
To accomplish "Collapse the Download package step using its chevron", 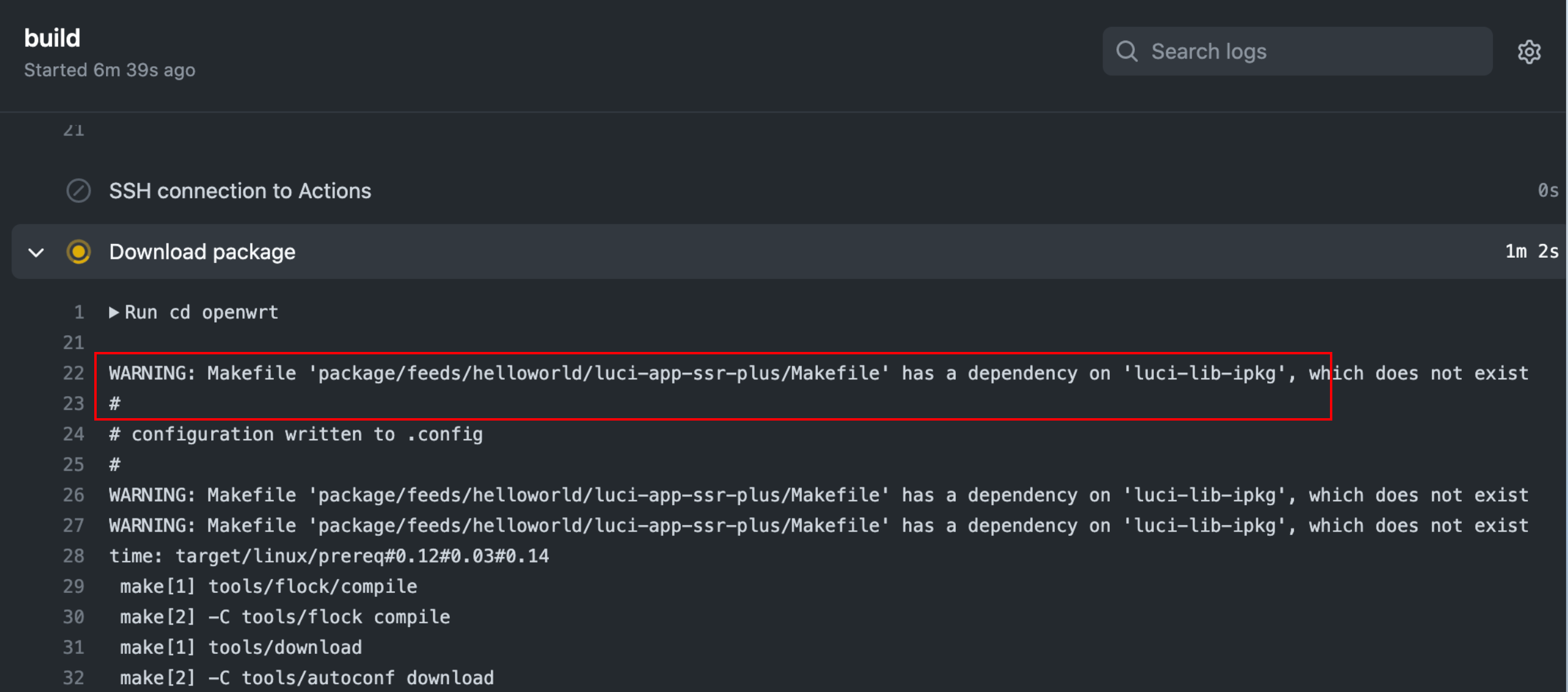I will click(x=35, y=252).
